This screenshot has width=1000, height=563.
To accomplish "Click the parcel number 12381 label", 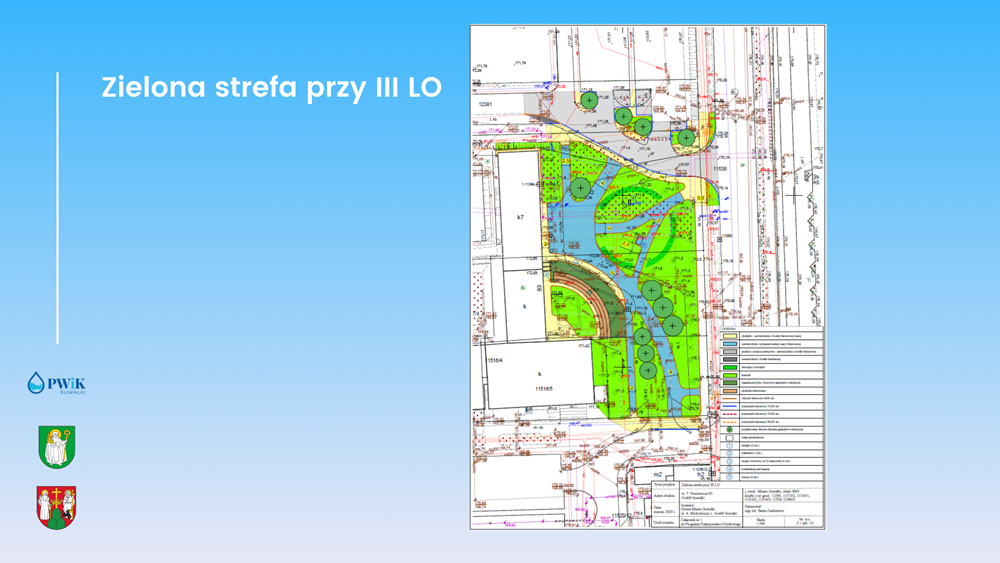I will 487,105.
